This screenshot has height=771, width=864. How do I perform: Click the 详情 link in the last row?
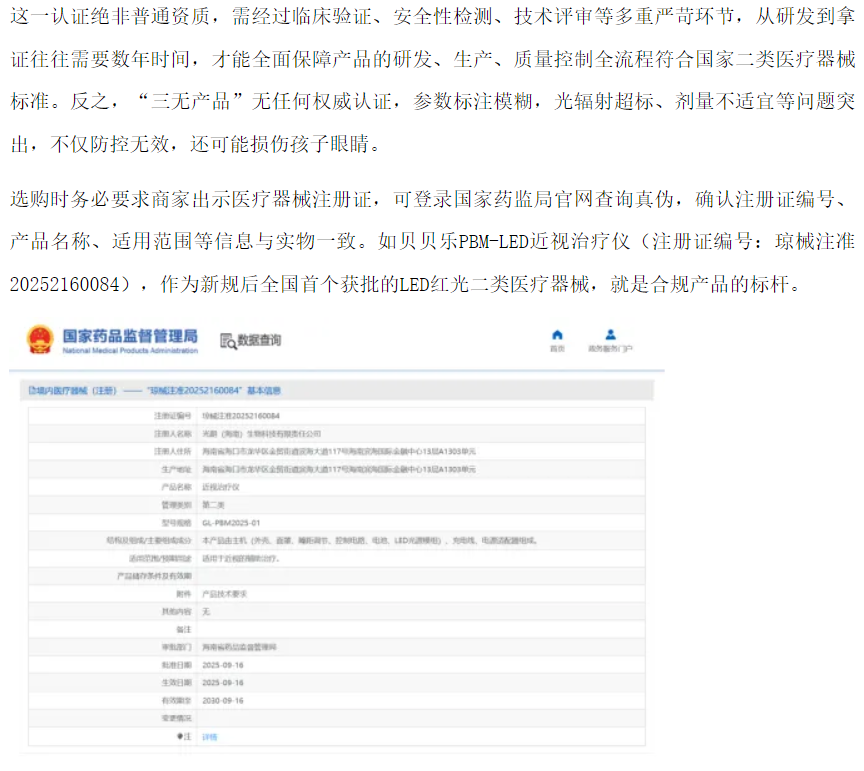pyautogui.click(x=209, y=737)
